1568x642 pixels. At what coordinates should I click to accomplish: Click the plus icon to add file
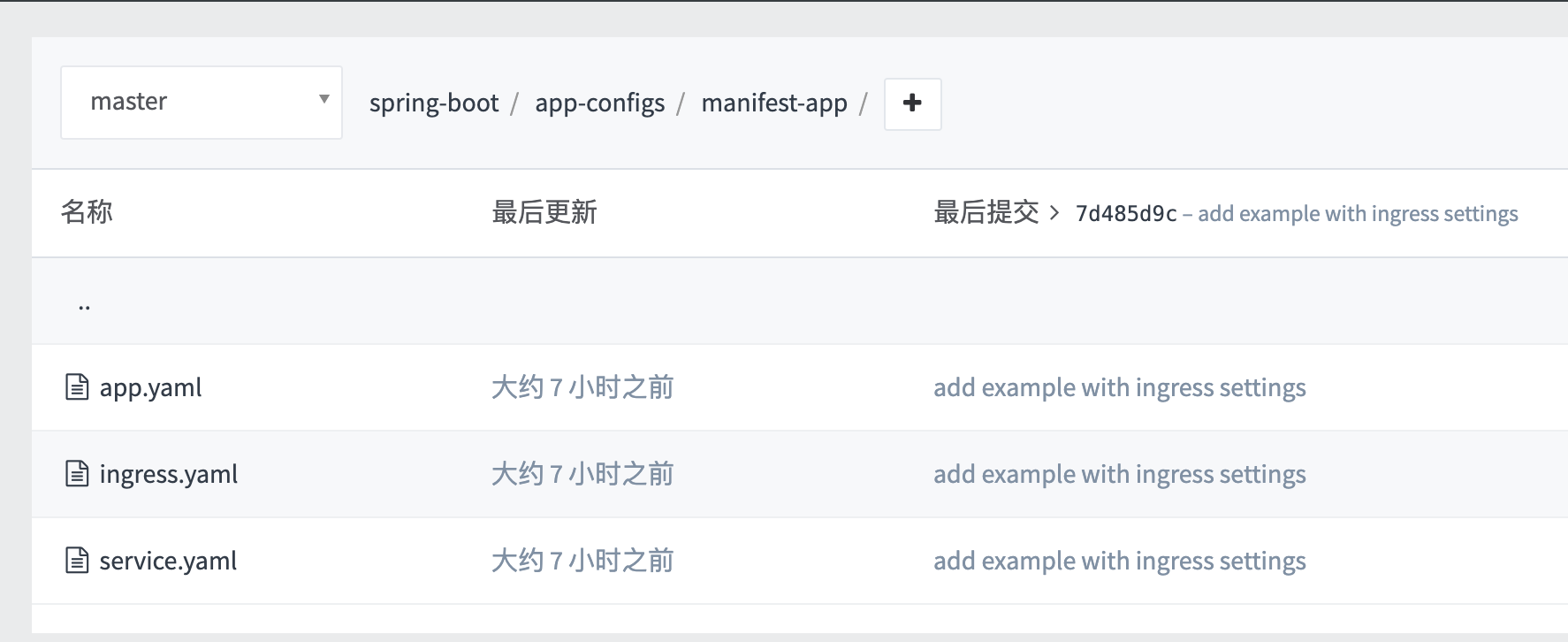tap(912, 103)
